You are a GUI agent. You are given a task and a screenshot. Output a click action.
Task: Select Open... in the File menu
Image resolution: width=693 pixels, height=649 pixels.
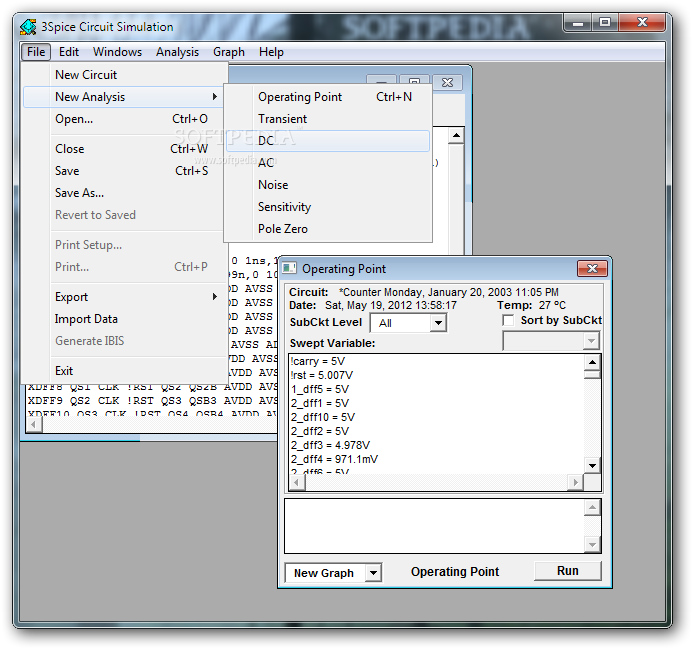pyautogui.click(x=125, y=119)
